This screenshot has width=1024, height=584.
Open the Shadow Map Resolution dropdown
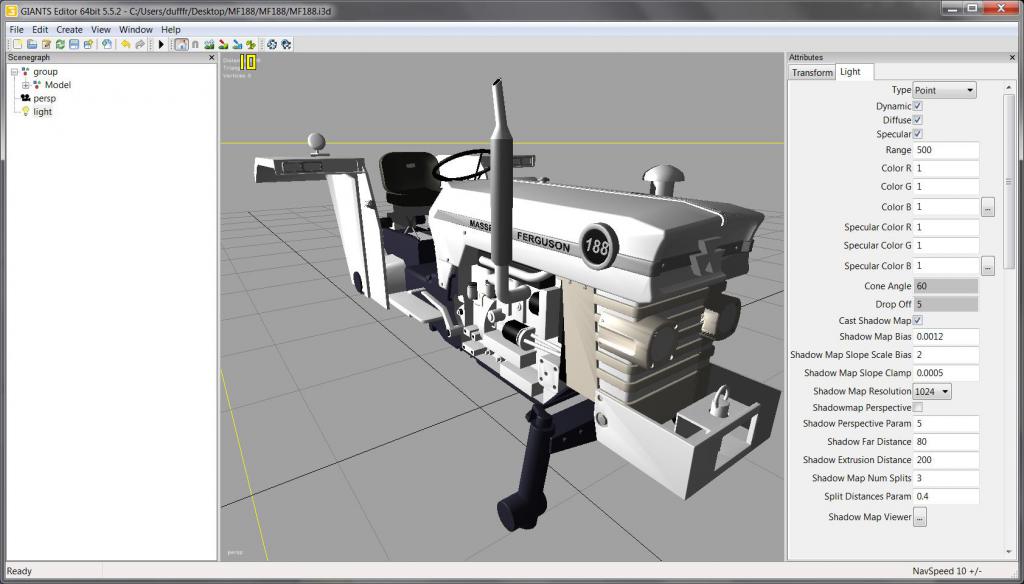pyautogui.click(x=932, y=391)
